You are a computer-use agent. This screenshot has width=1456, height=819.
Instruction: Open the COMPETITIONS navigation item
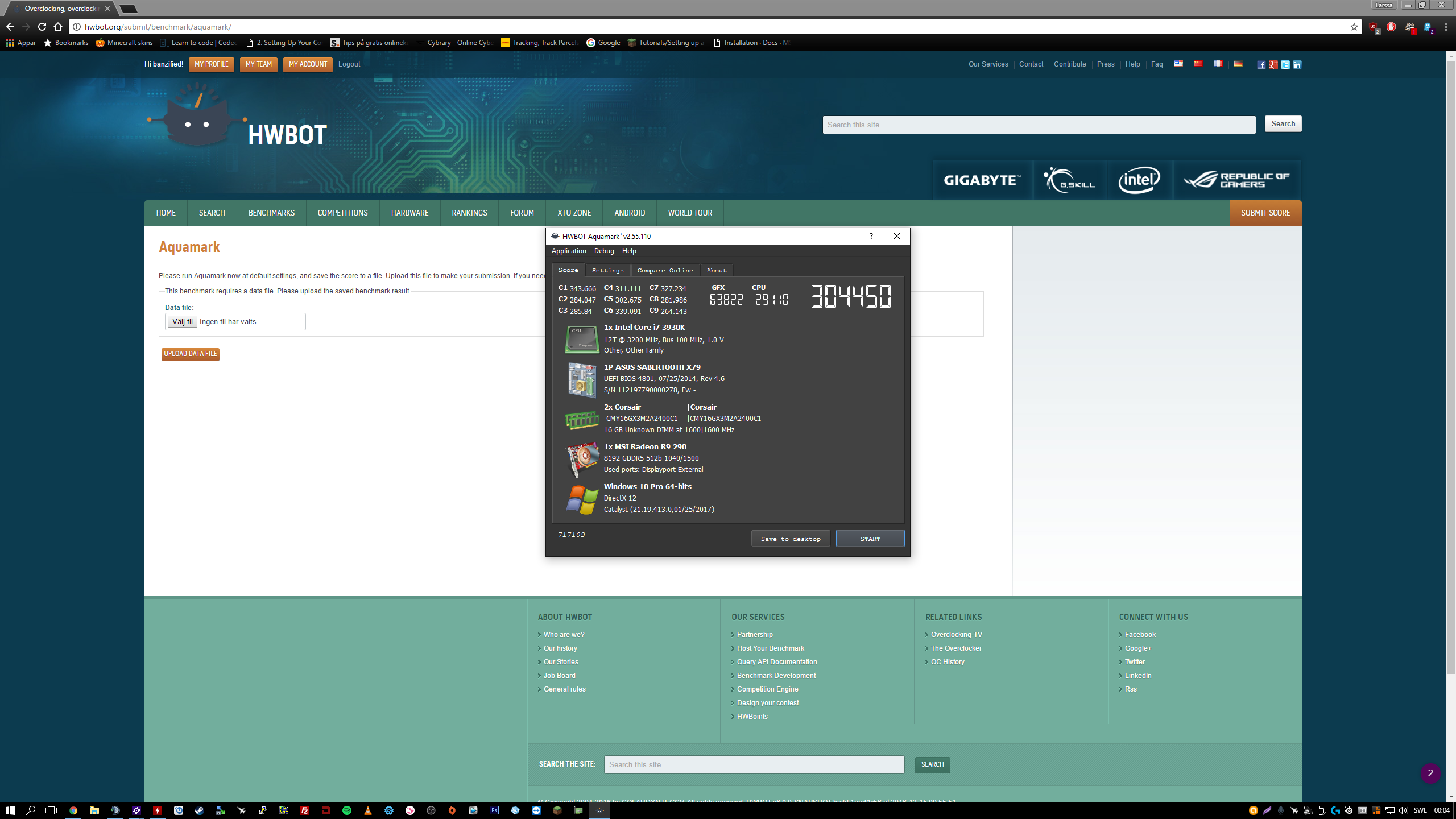point(343,213)
